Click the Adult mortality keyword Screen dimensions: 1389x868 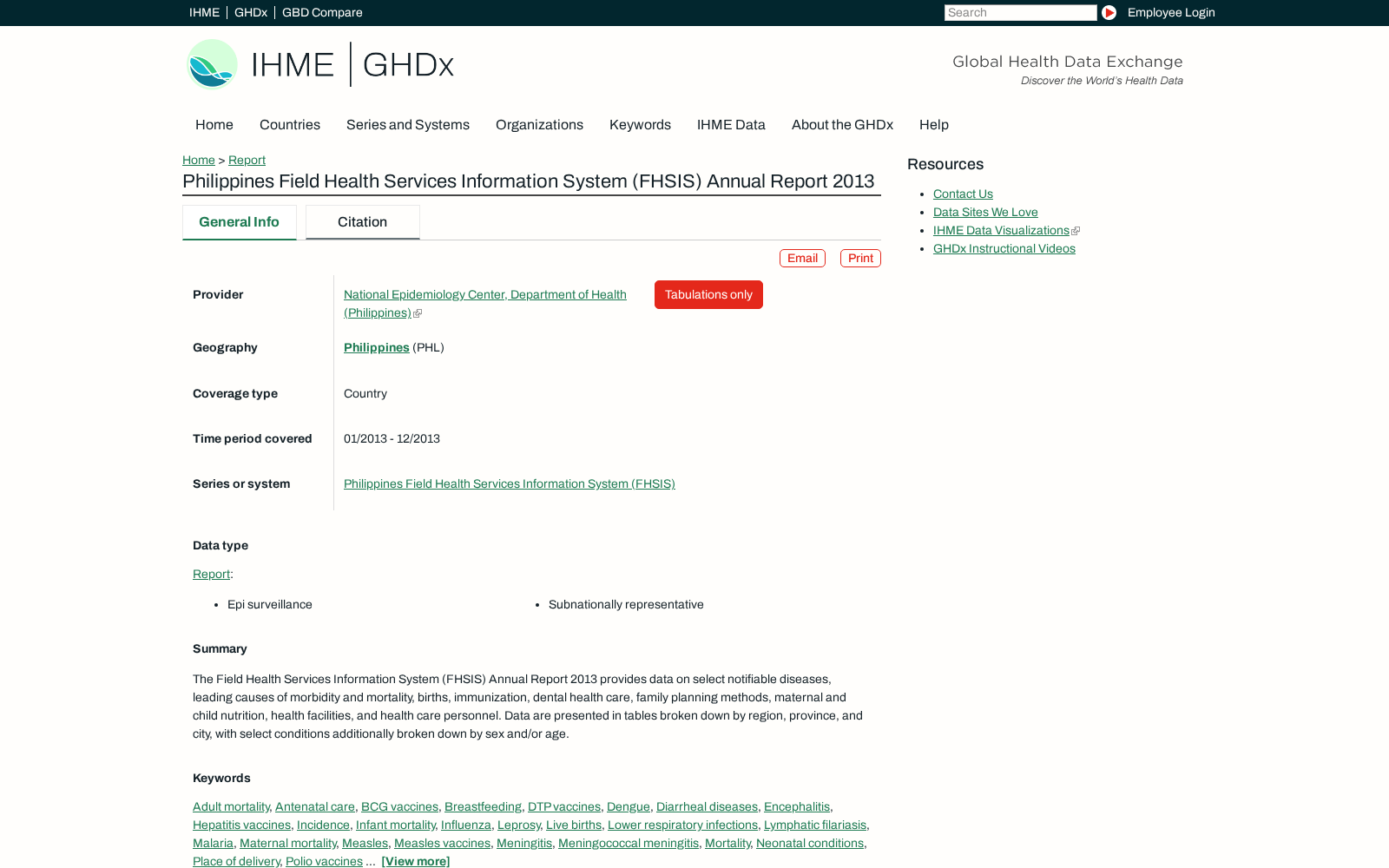tap(231, 806)
